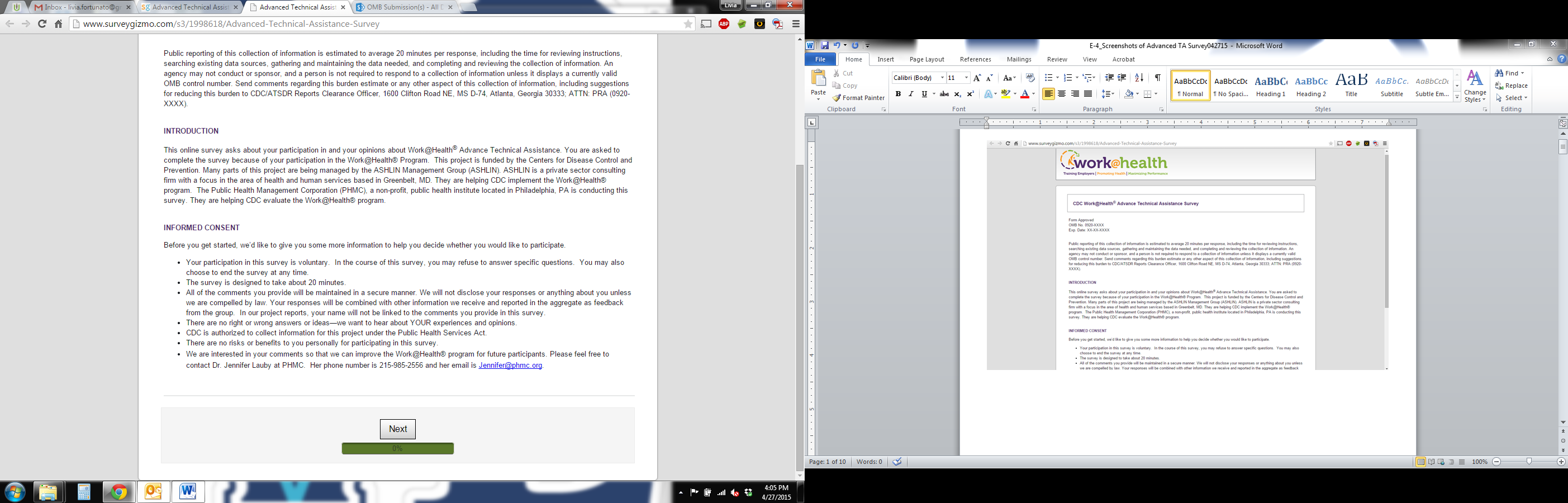
Task: Switch to the Insert ribbon tab
Action: [886, 59]
